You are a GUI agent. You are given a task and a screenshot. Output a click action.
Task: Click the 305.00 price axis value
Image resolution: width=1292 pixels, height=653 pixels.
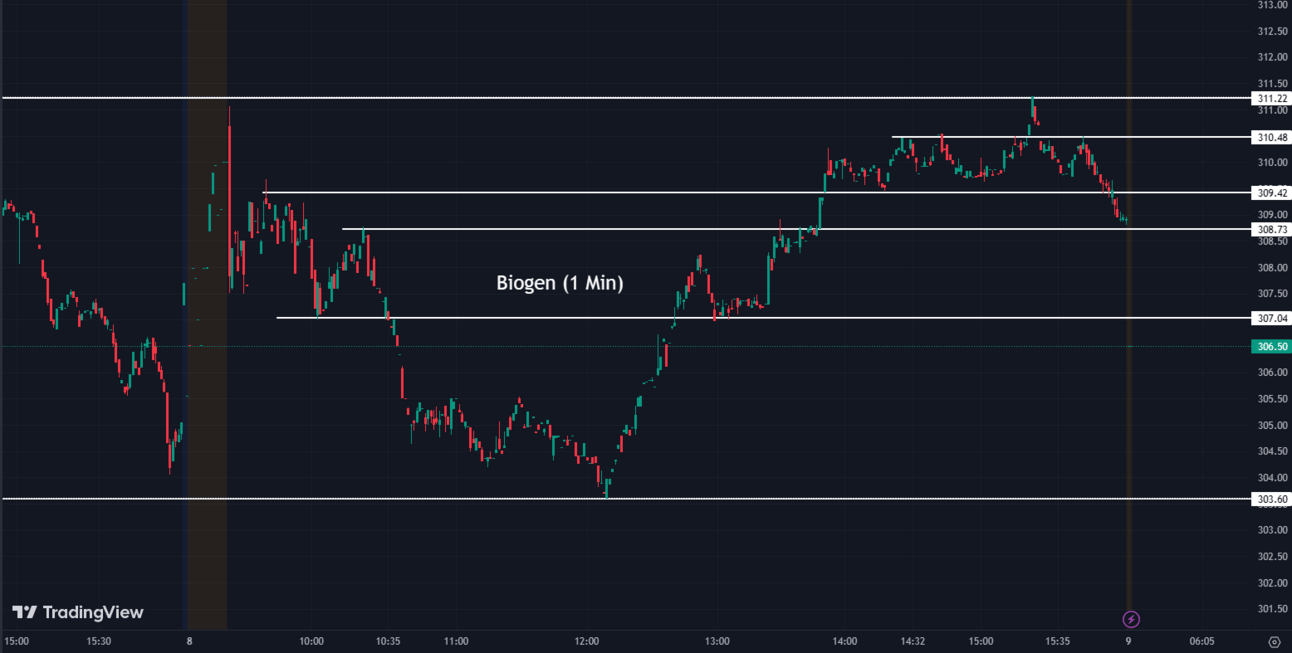click(x=1271, y=425)
